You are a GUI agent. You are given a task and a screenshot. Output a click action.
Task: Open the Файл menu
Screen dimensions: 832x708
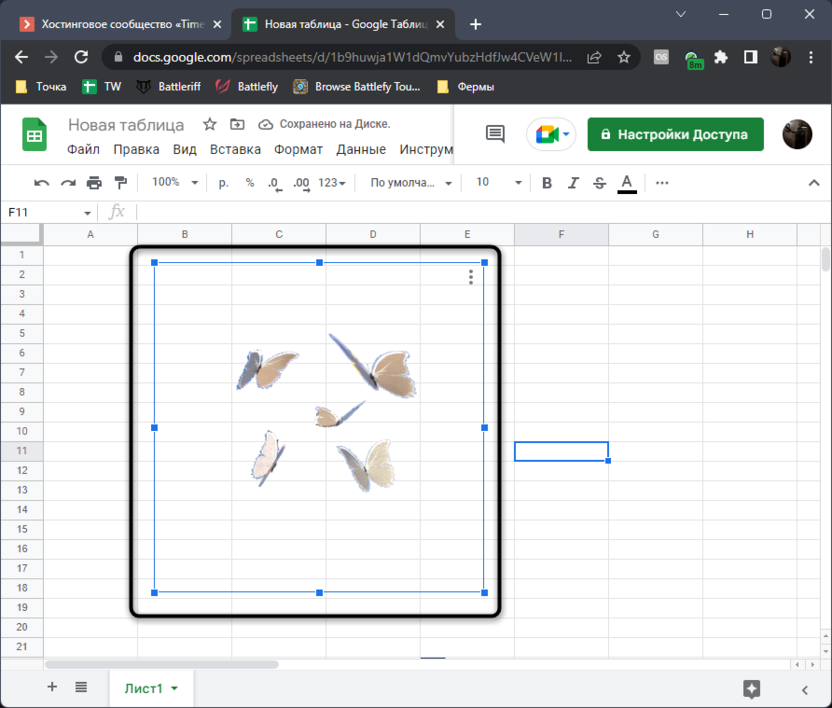(x=83, y=150)
